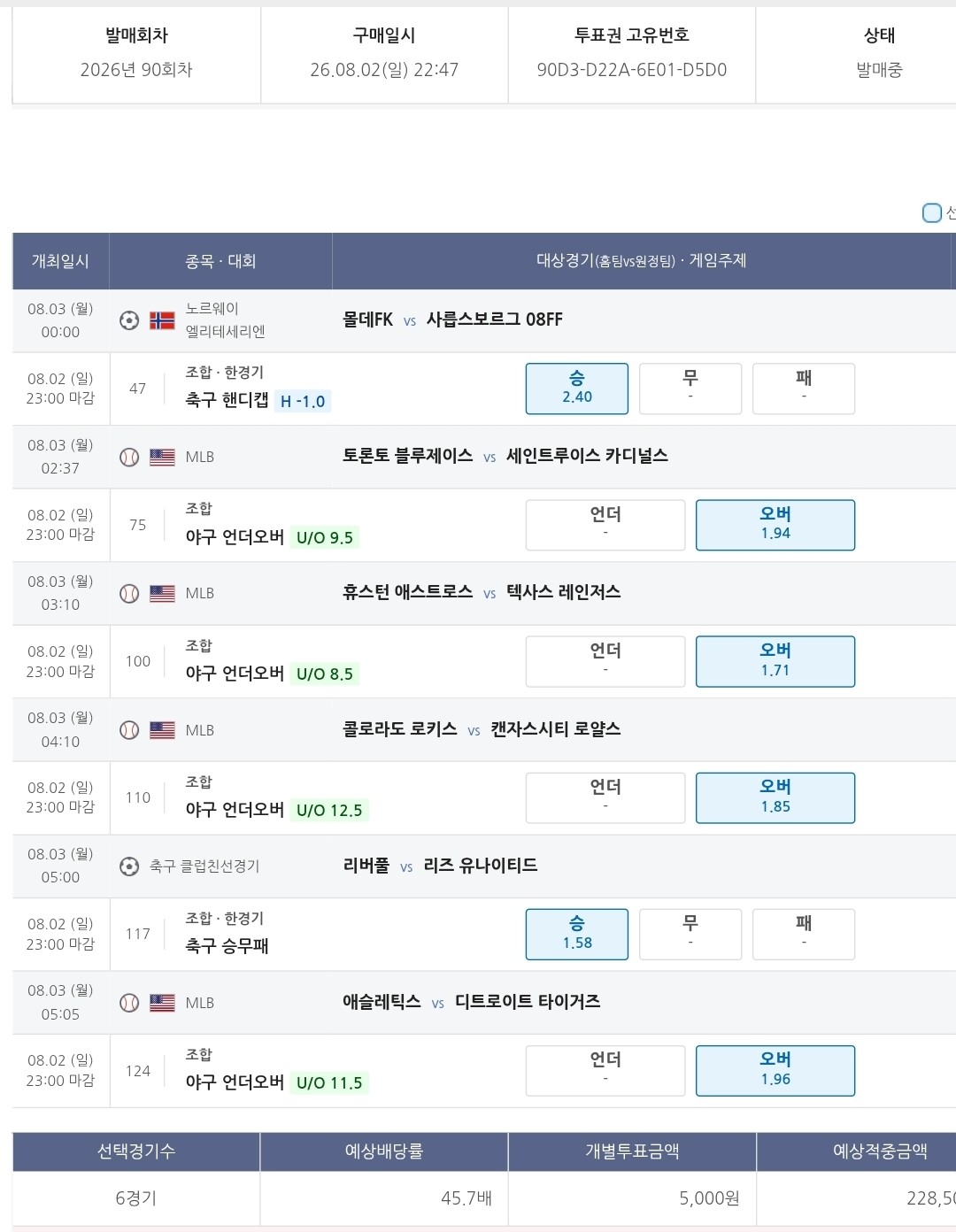Click the baseball icon for Toronto Blue Jays game
Screen dimensions: 956x1232
click(x=129, y=457)
